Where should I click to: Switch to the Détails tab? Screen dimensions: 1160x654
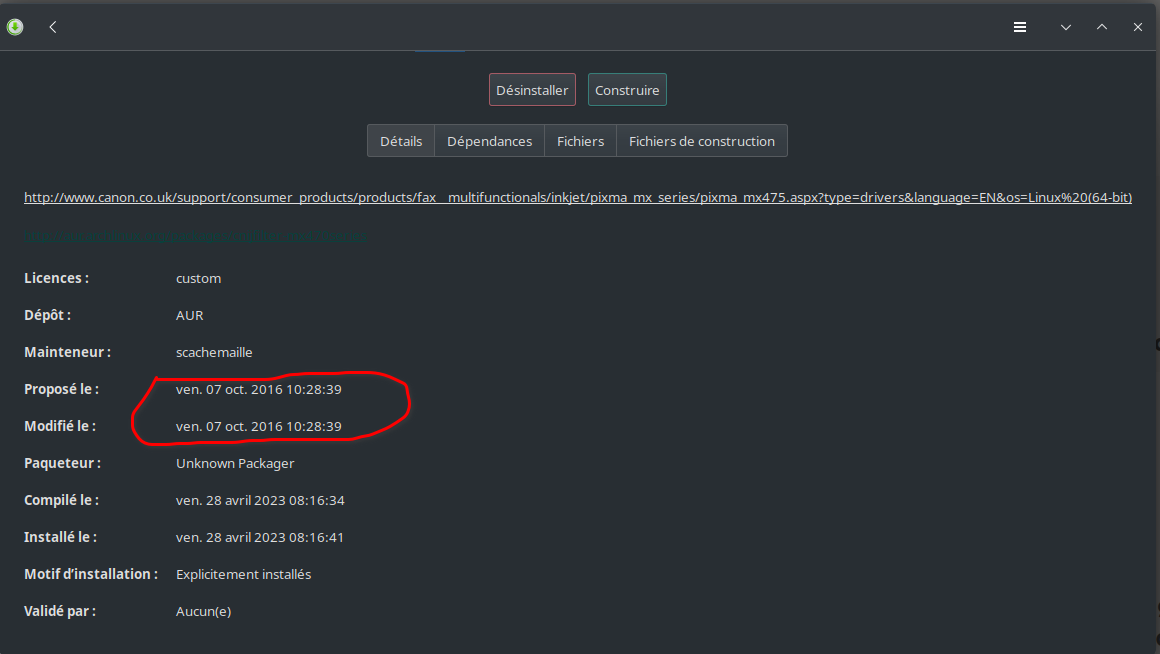point(401,141)
